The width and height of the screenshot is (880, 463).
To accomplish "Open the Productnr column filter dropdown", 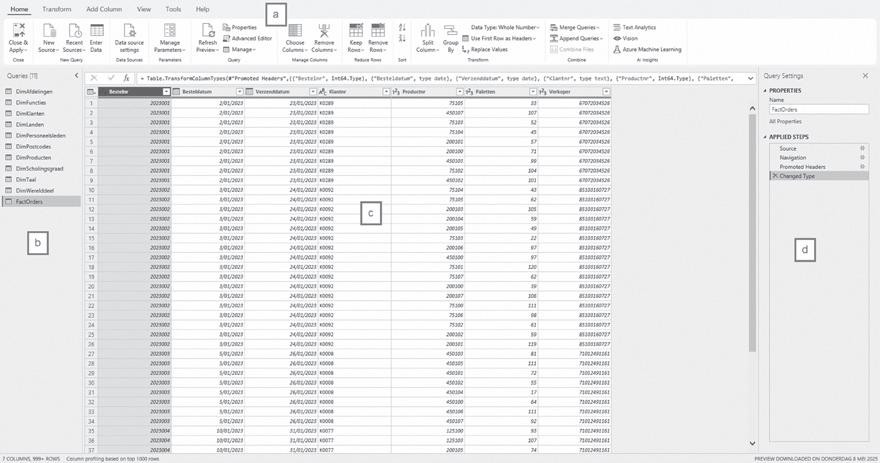I will 460,91.
